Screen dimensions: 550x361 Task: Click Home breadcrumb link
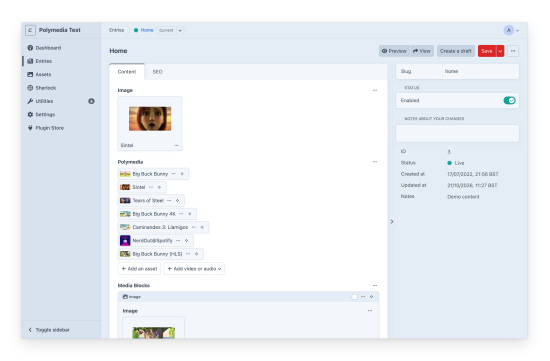click(147, 30)
